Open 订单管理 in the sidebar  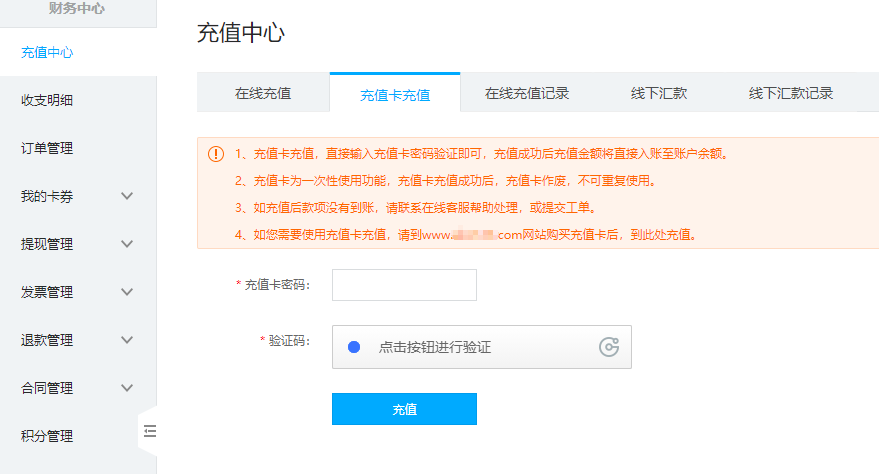click(x=47, y=148)
